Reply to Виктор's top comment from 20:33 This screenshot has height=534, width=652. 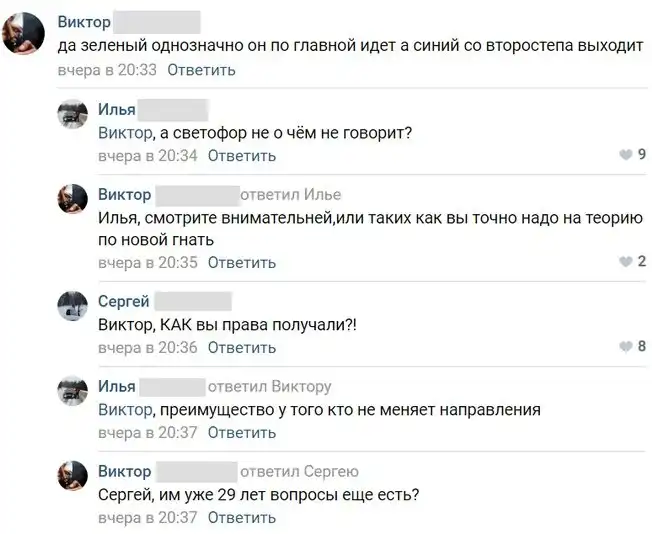point(201,70)
